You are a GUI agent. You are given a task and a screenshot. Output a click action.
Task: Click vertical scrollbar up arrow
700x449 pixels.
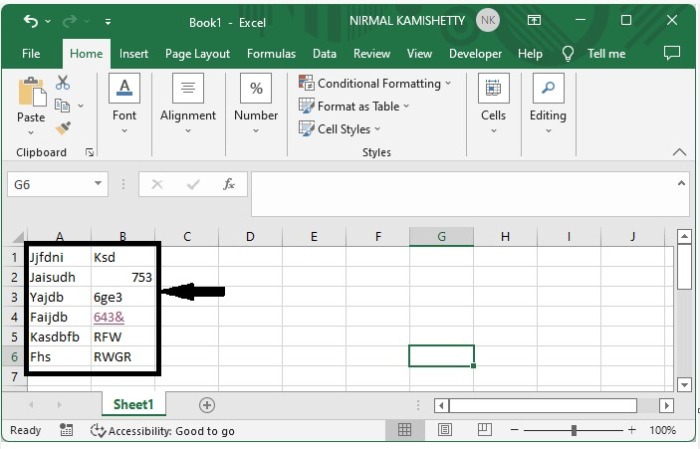(x=684, y=236)
